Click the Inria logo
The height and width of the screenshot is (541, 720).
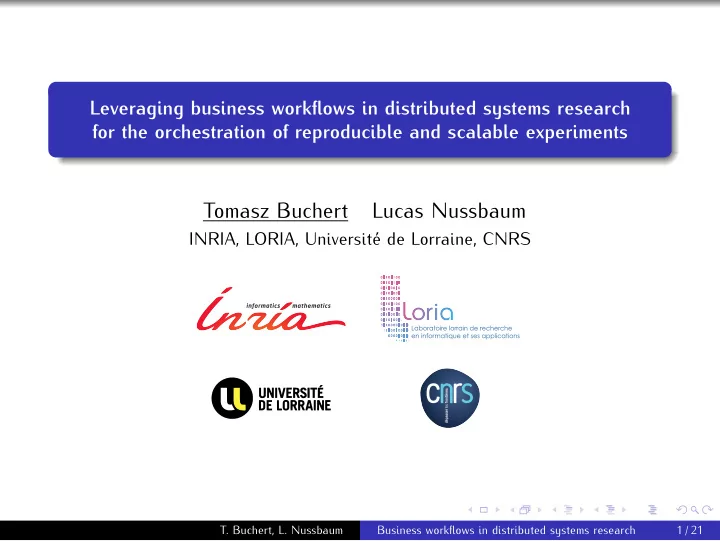point(271,309)
